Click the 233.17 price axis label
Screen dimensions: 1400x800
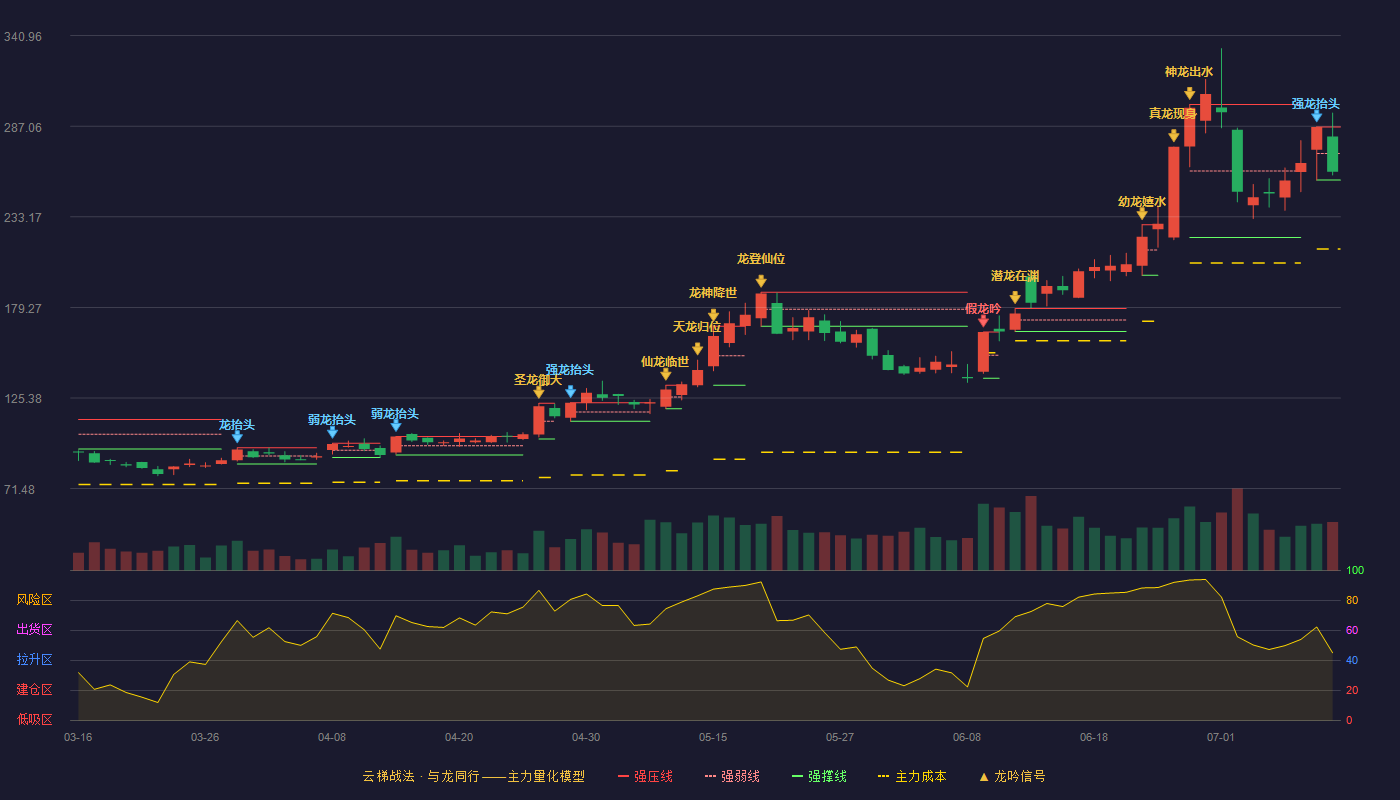[x=23, y=218]
